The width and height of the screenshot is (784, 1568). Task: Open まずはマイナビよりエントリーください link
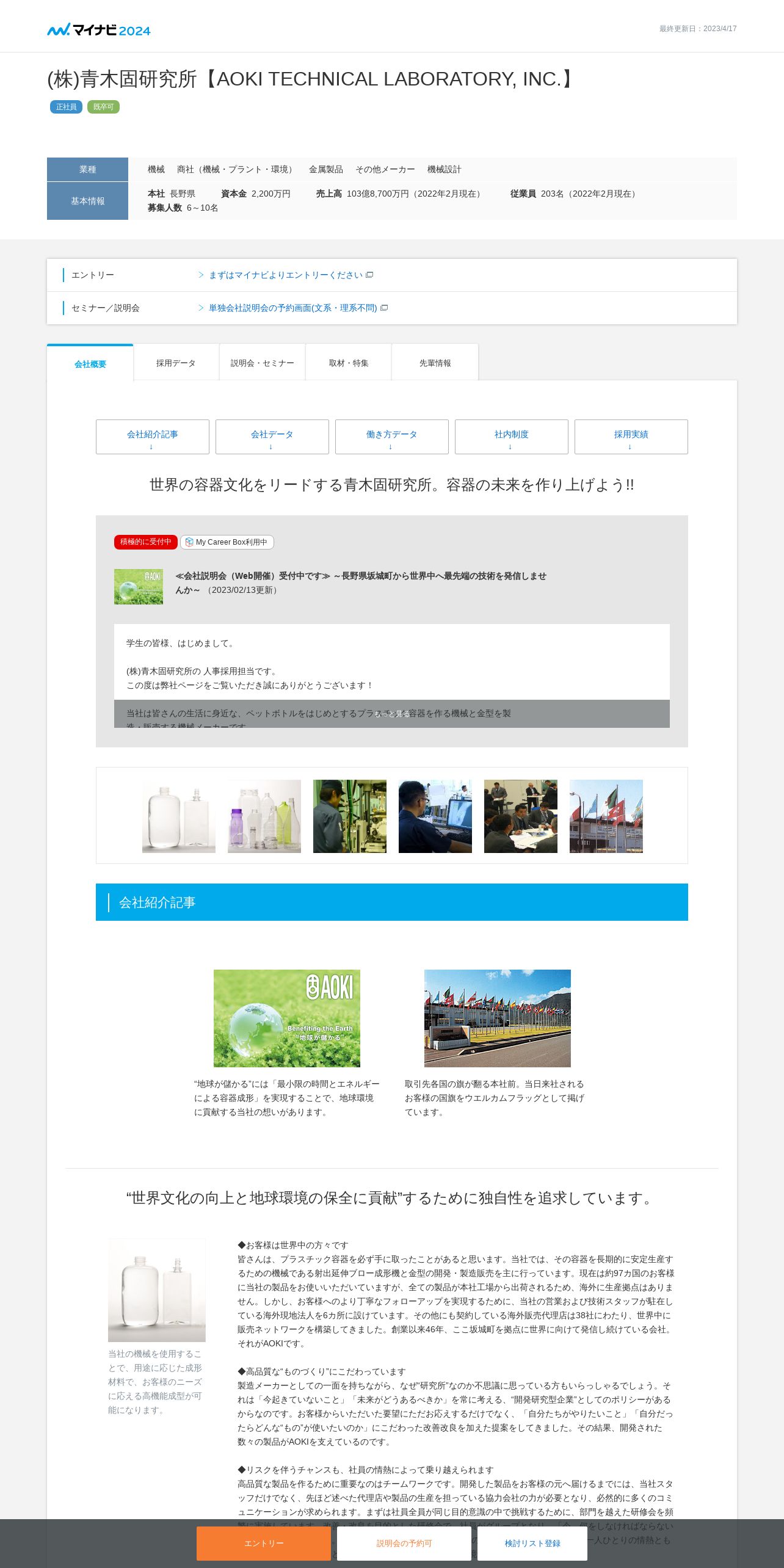click(x=285, y=275)
